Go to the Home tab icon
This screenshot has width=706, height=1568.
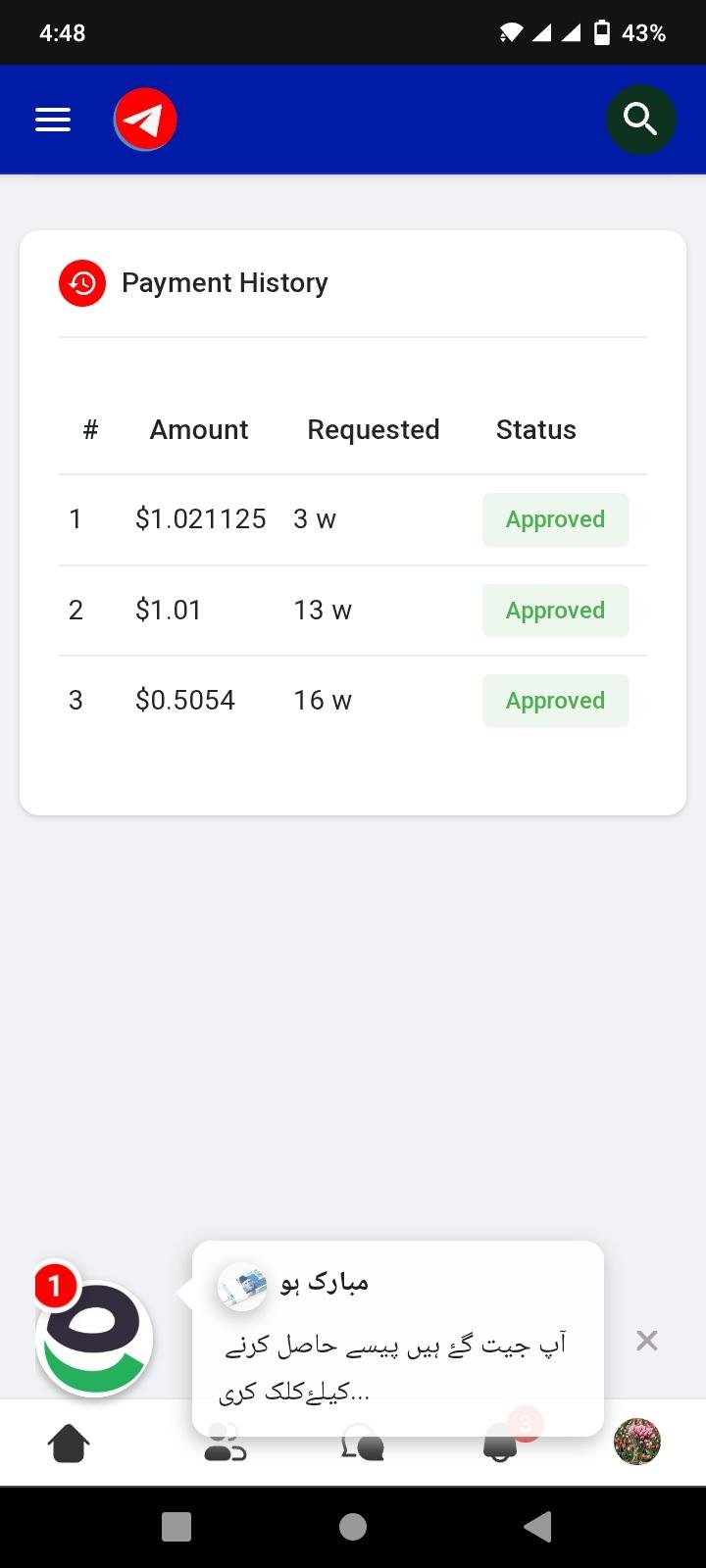(69, 1443)
